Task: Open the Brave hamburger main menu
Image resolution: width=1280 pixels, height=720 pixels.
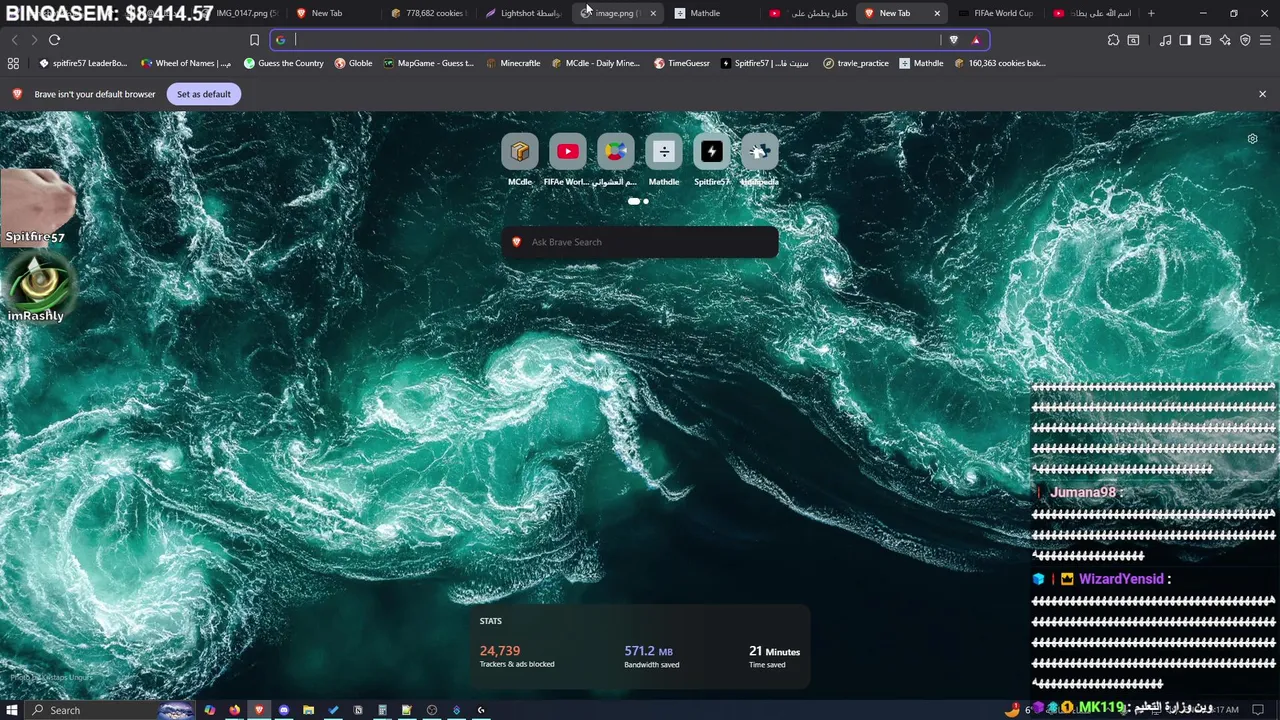Action: 1265,40
